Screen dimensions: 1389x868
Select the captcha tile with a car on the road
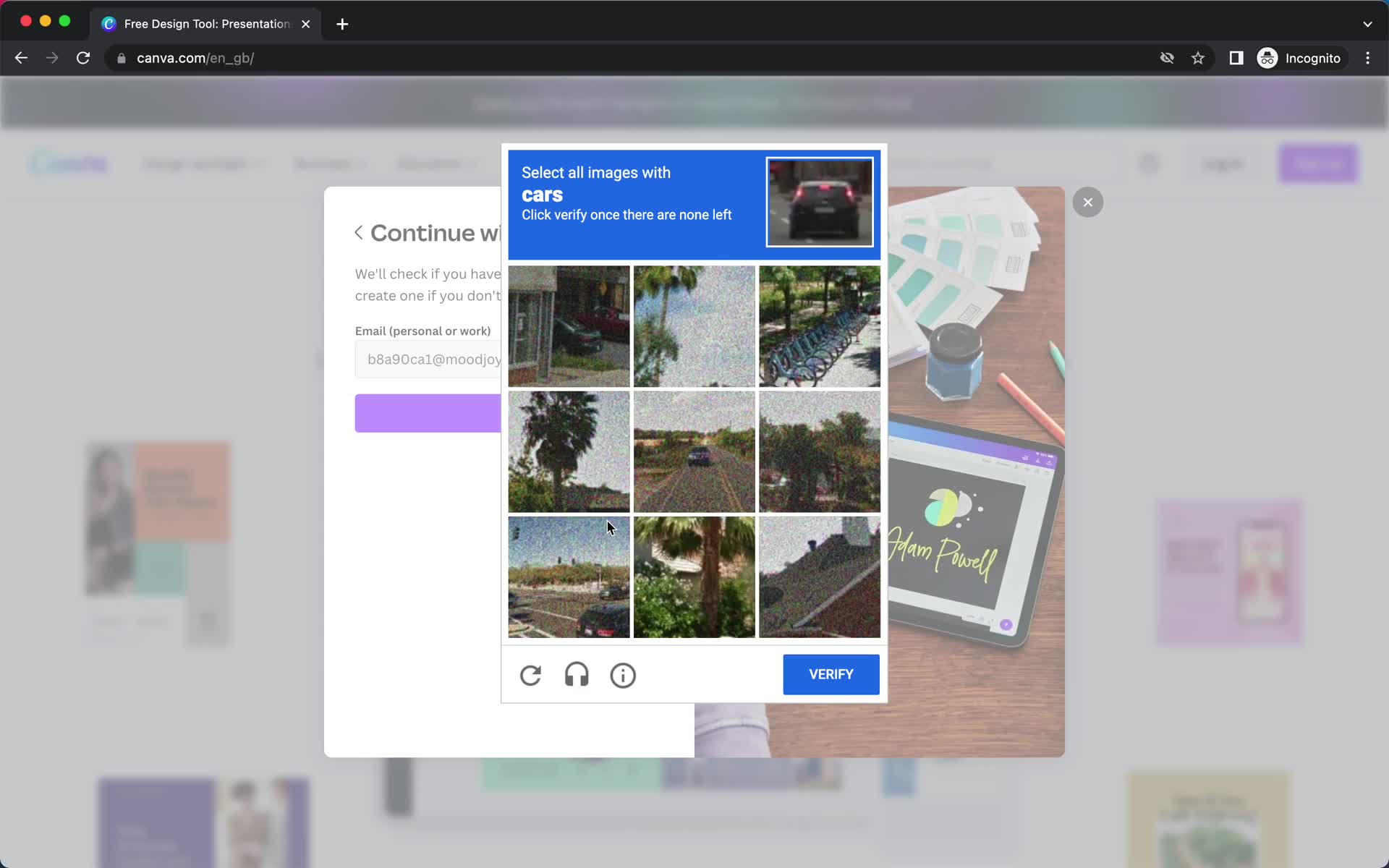click(x=694, y=451)
